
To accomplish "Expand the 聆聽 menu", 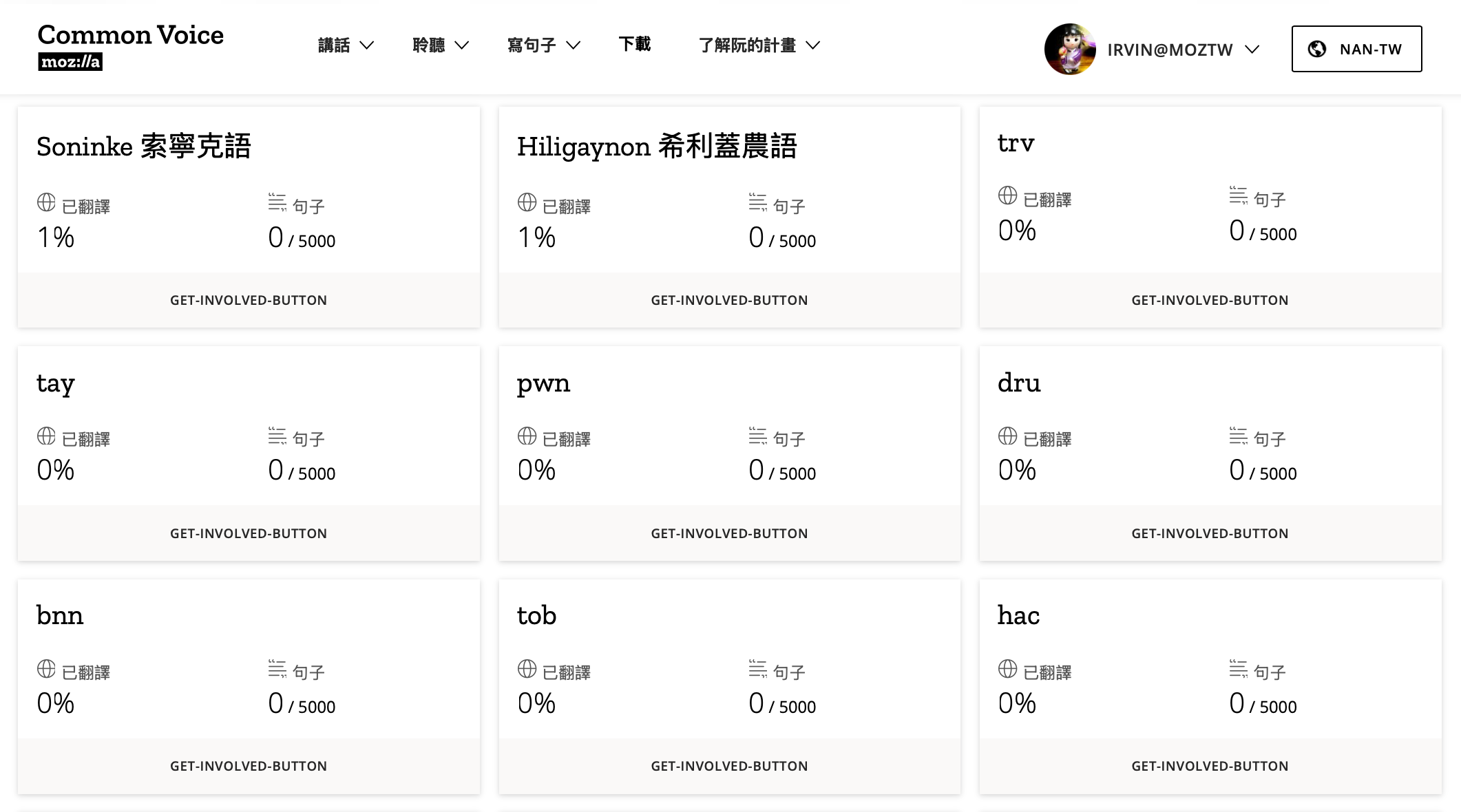I will [441, 45].
